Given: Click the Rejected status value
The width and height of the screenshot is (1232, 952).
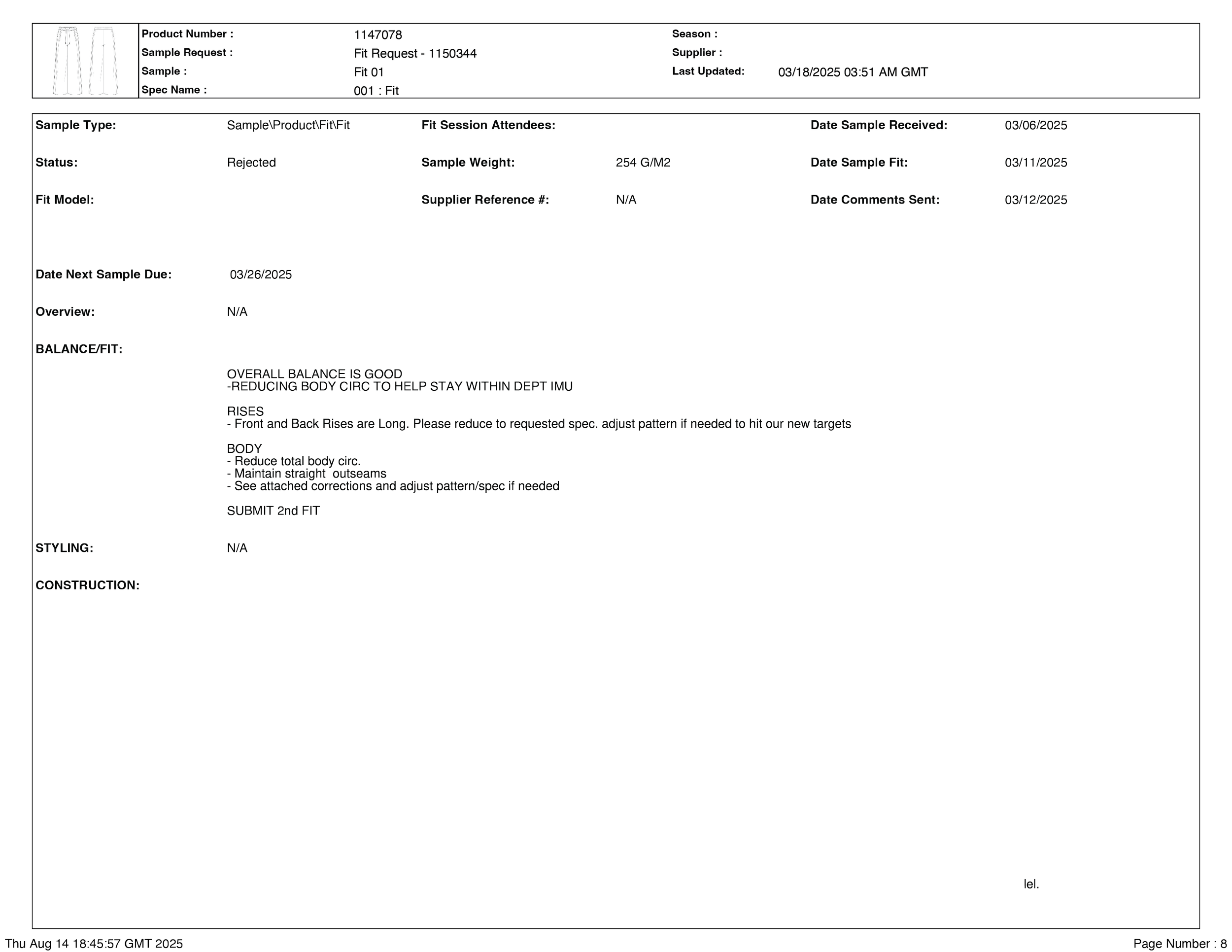Looking at the screenshot, I should [x=251, y=163].
